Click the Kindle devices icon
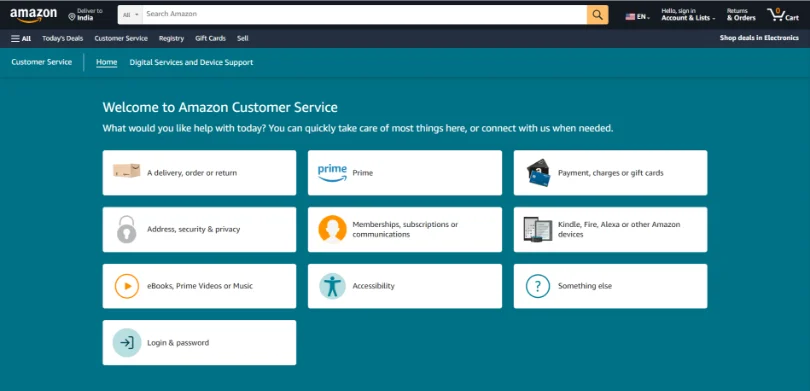Image resolution: width=810 pixels, height=391 pixels. click(x=538, y=229)
